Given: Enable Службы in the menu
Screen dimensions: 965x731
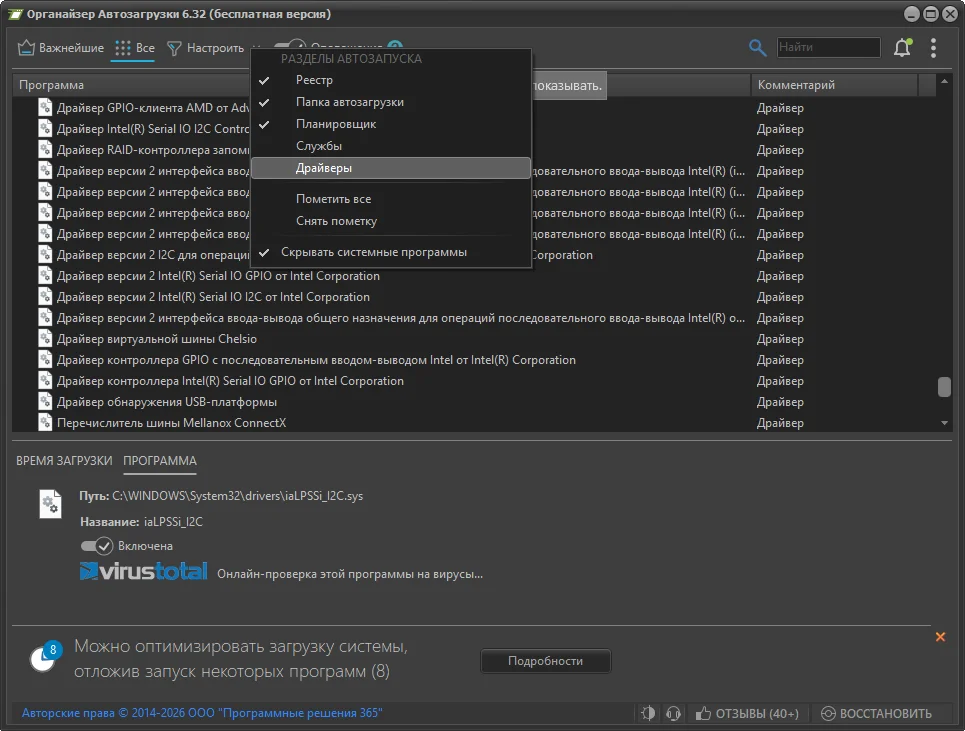Looking at the screenshot, I should click(x=391, y=146).
